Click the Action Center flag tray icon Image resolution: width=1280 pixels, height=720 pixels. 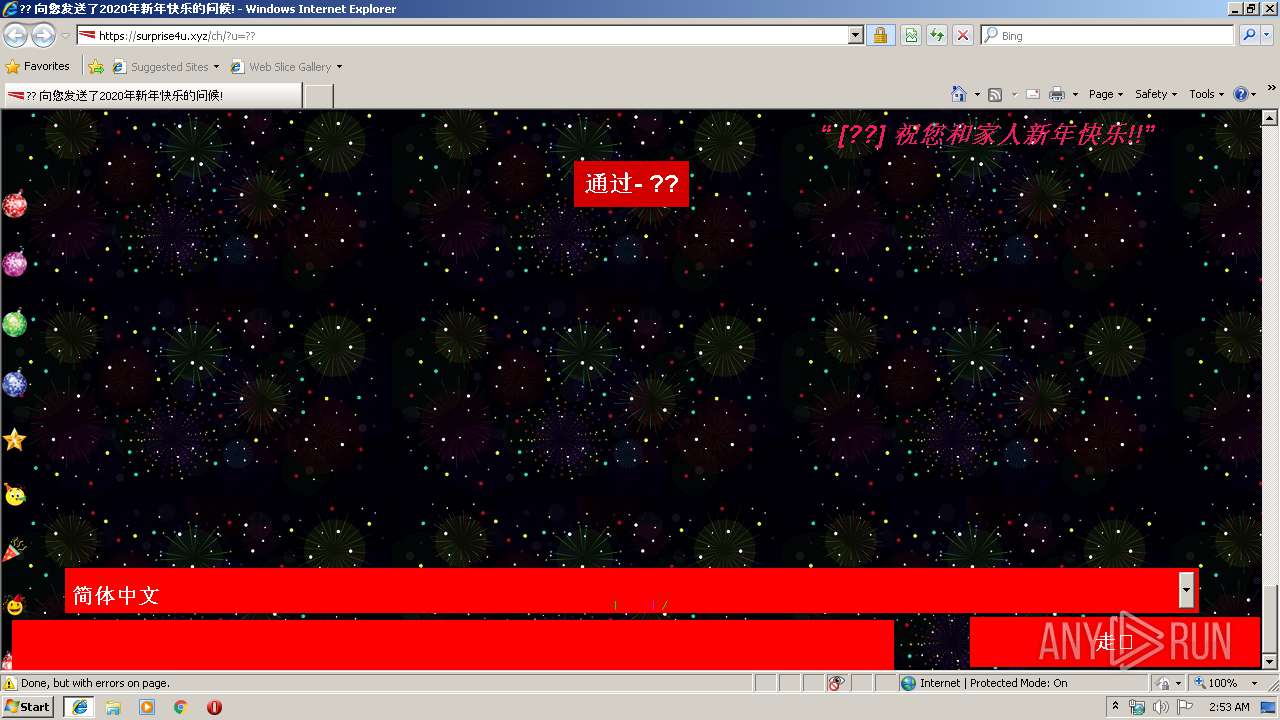click(x=1185, y=707)
